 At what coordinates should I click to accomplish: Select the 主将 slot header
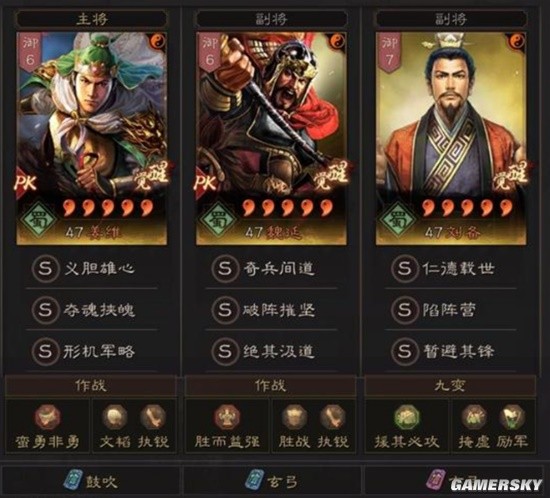click(92, 19)
